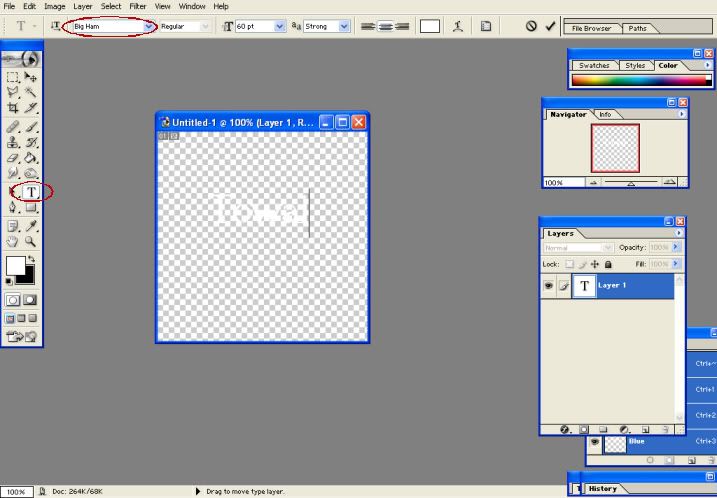Select the Rectangle shape tool
717x498 pixels.
[x=31, y=208]
